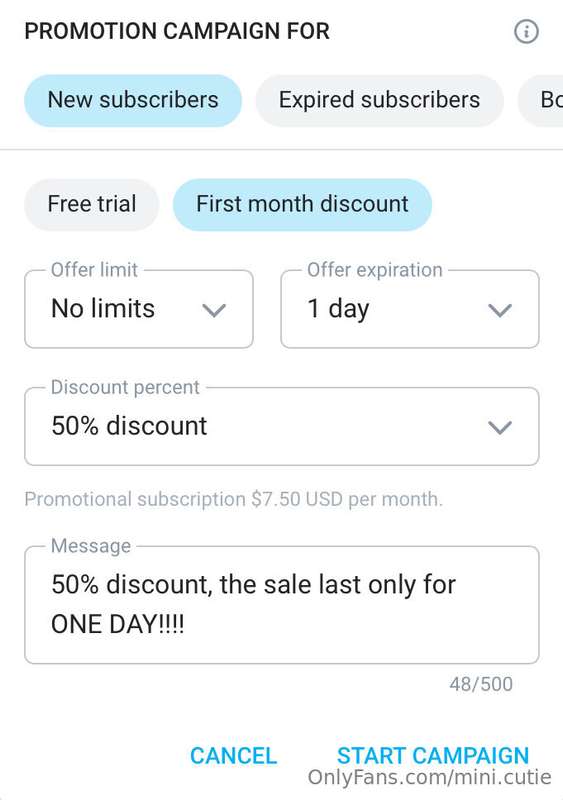
Task: Click the Discount percent chevron arrow
Action: [500, 428]
